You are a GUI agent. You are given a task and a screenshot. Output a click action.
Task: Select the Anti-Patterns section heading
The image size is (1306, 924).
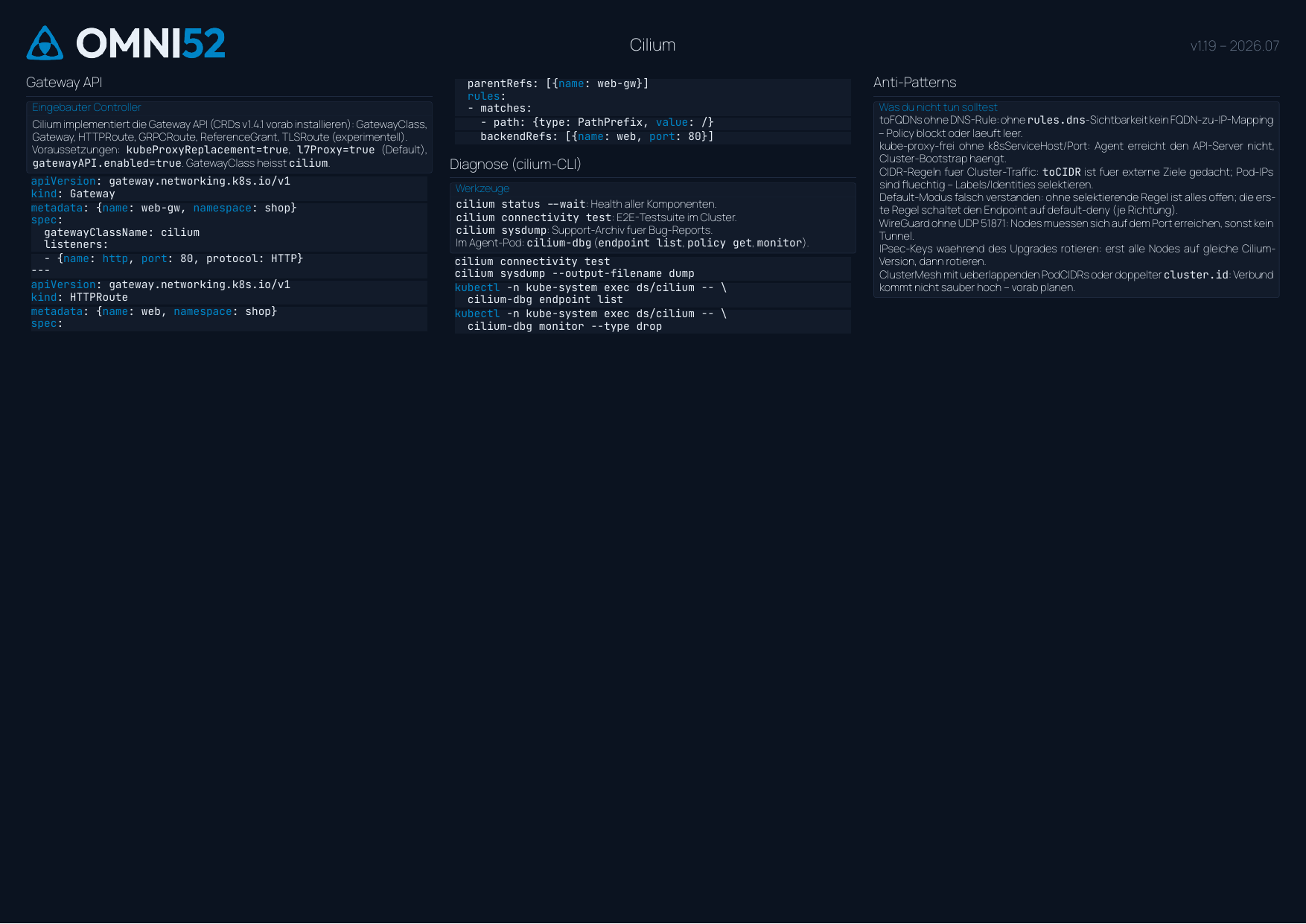click(914, 83)
